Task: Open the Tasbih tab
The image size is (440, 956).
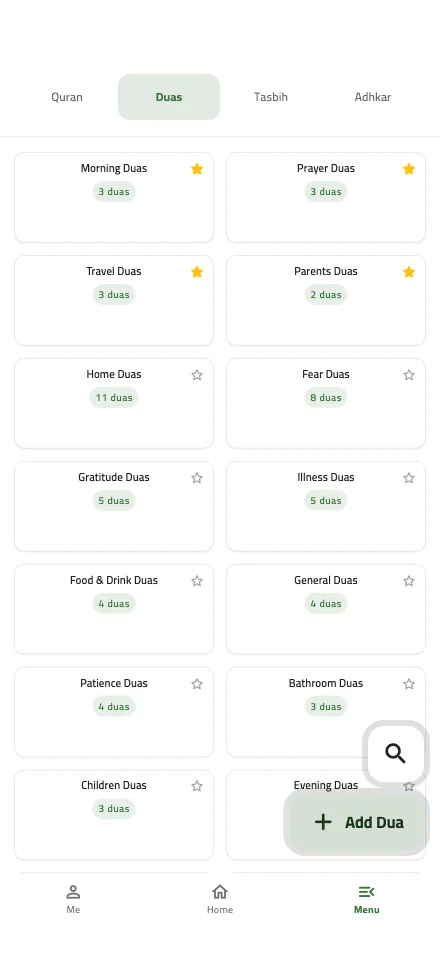Action: click(271, 97)
